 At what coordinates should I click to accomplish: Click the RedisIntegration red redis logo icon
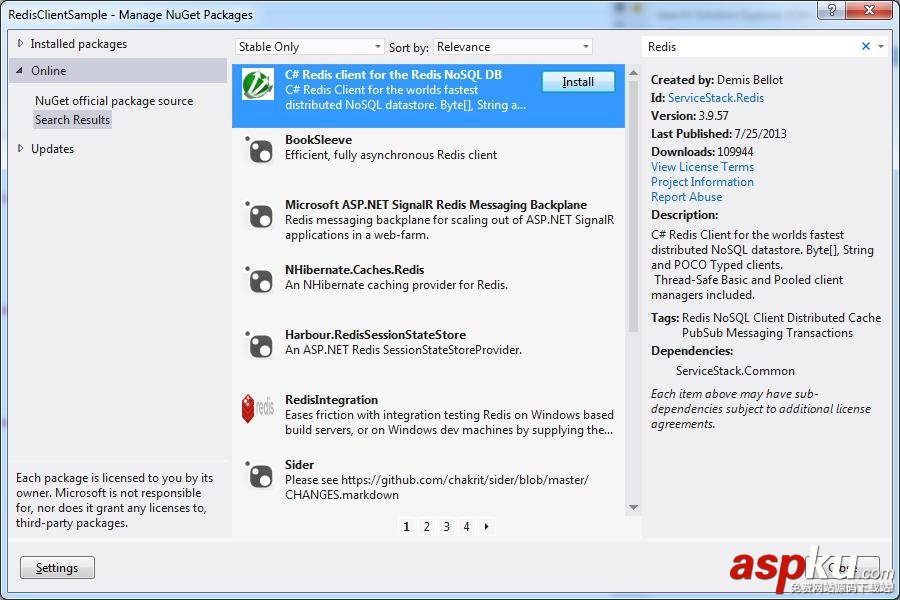258,408
